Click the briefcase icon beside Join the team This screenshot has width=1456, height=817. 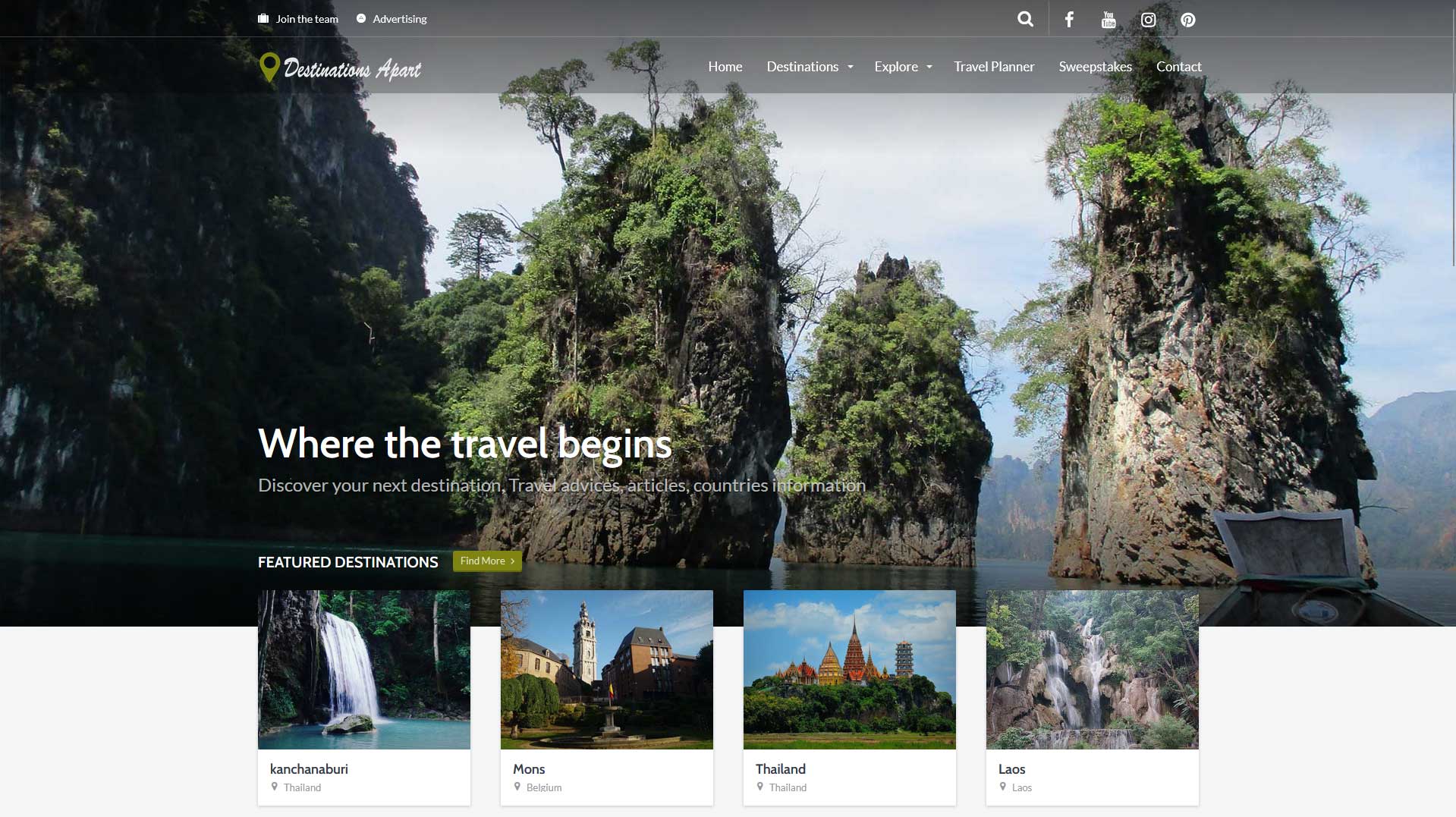(263, 18)
